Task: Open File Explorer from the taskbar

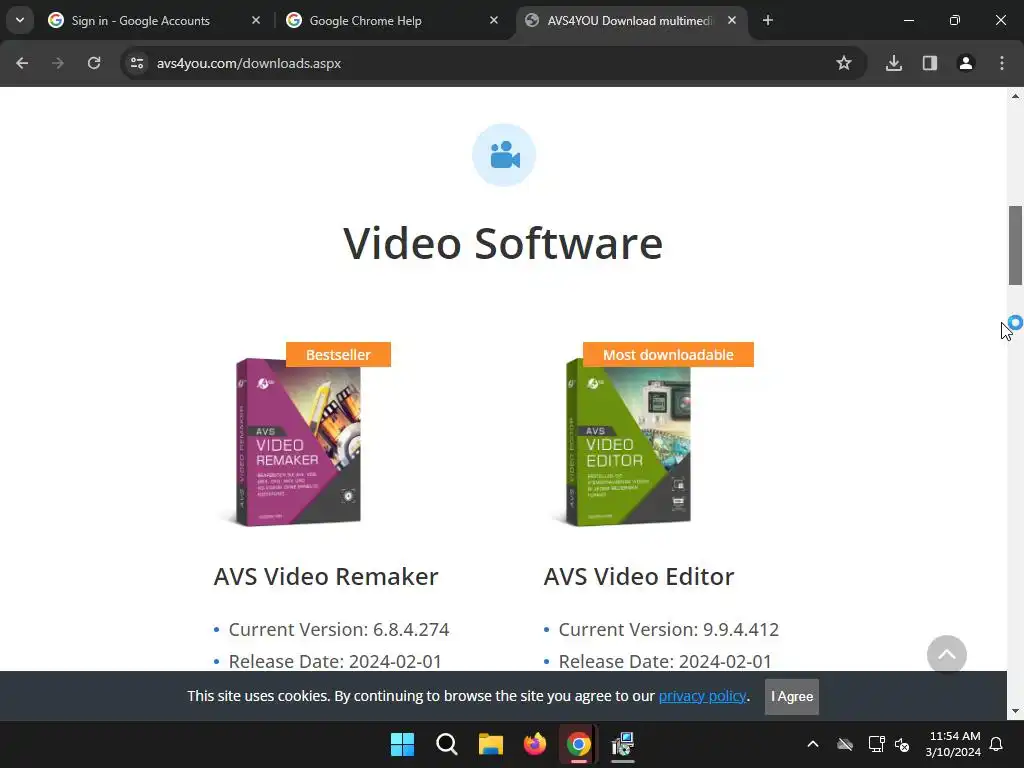Action: pos(490,744)
